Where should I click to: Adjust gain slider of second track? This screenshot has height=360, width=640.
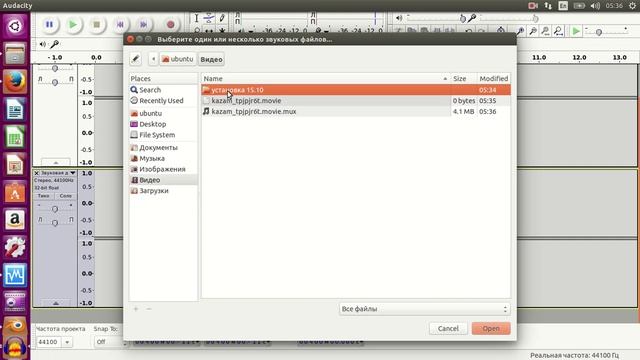[55, 209]
